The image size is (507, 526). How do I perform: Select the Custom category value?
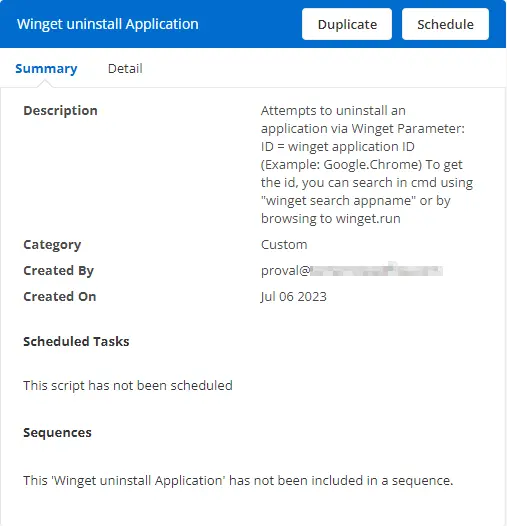pos(284,245)
